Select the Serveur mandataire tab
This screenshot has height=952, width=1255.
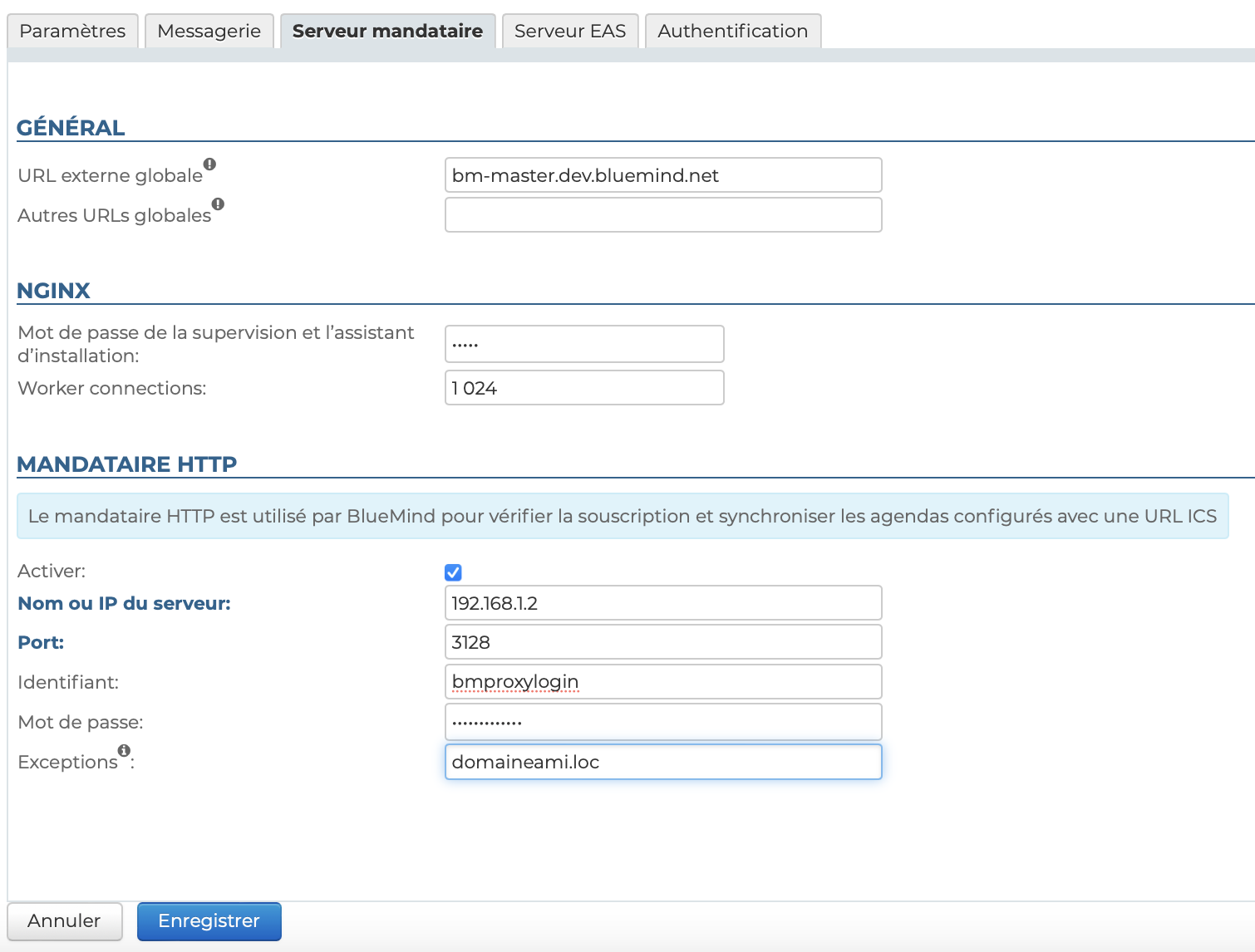coord(387,32)
